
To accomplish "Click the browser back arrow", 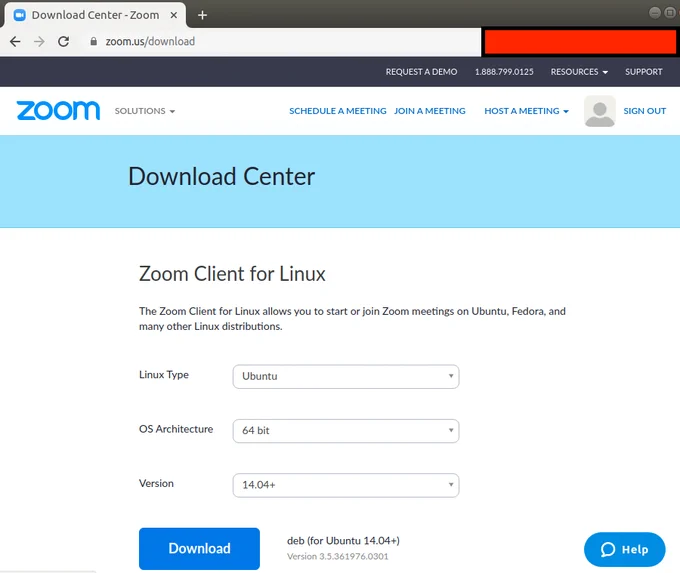I will click(15, 42).
